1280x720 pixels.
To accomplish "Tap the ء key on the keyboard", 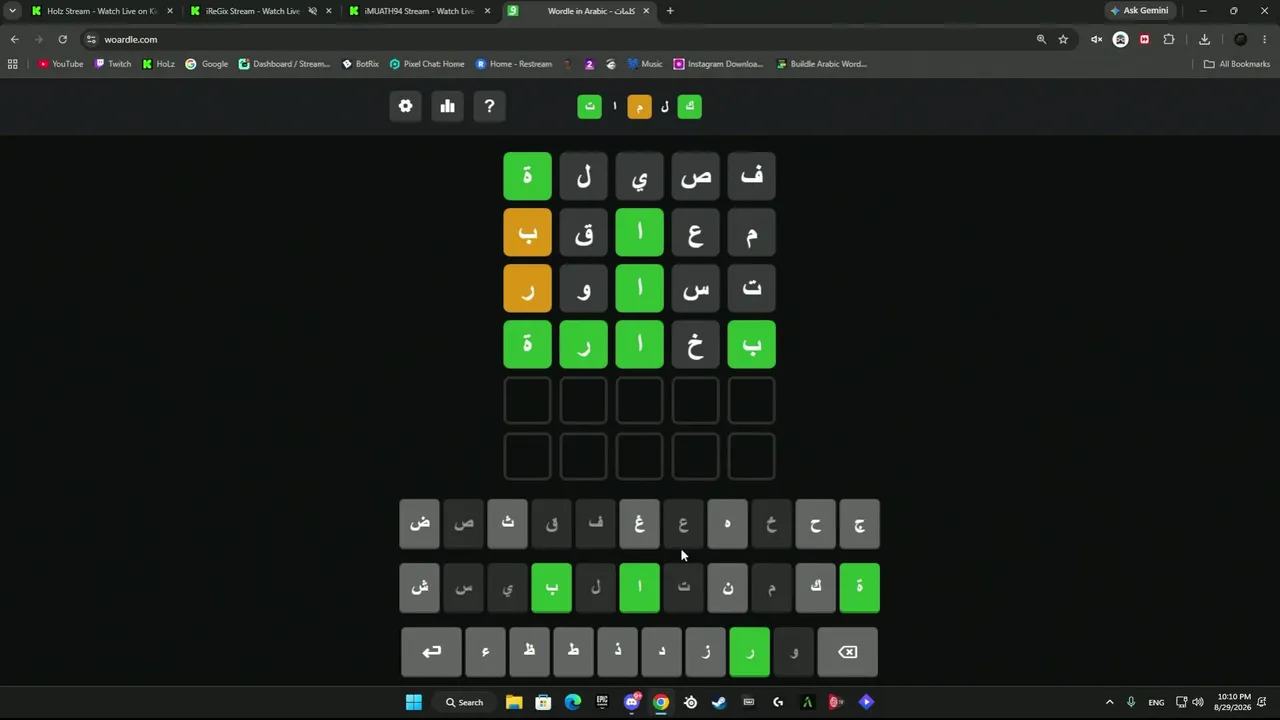I will pyautogui.click(x=485, y=652).
